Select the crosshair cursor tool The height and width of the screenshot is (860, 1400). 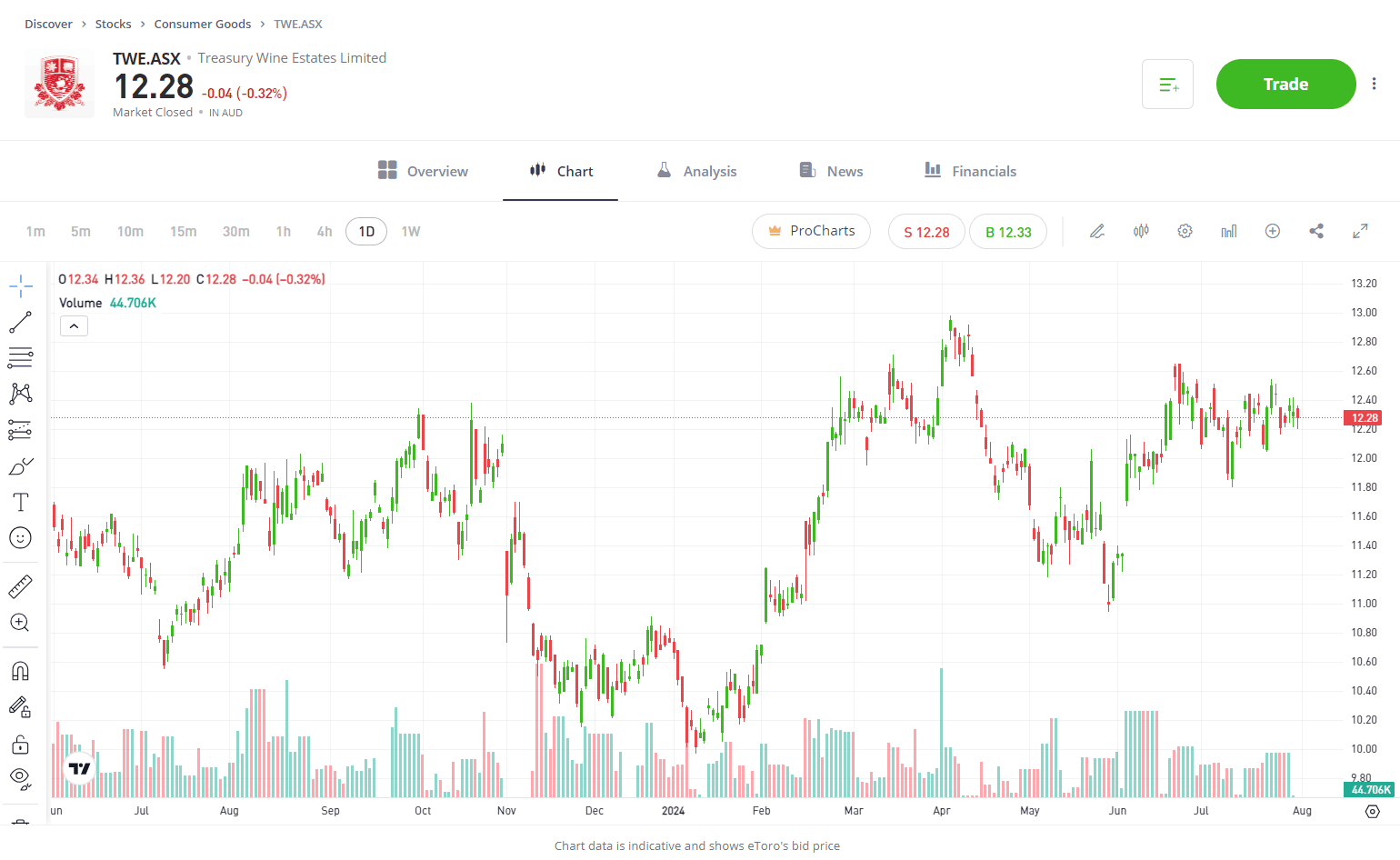[21, 286]
